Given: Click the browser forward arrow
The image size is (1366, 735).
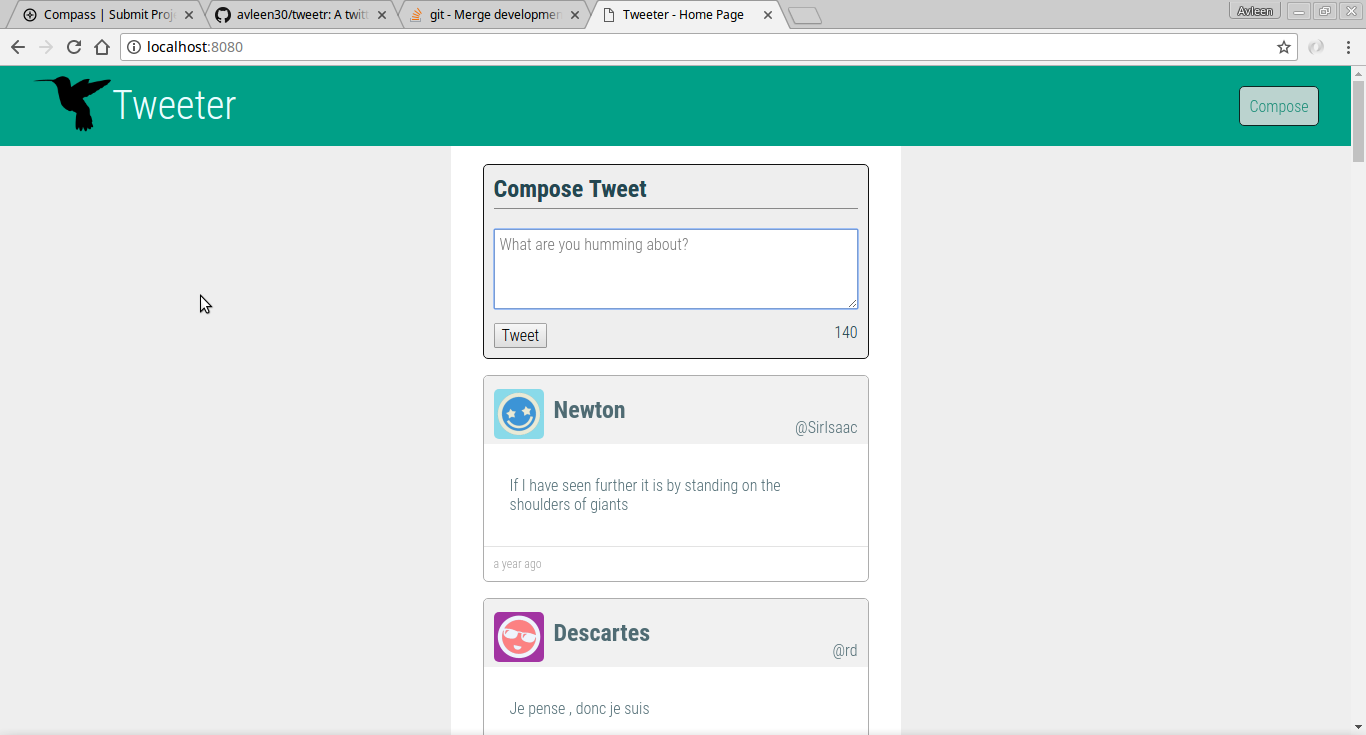Looking at the screenshot, I should coord(46,47).
